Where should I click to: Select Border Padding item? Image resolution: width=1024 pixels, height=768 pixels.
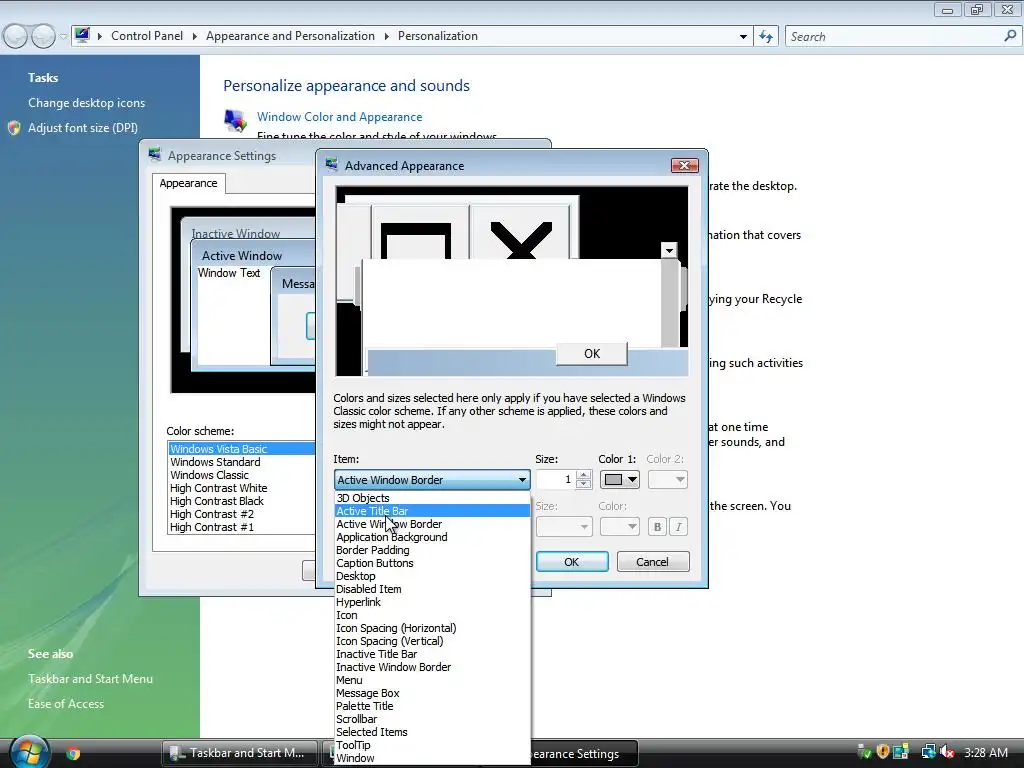(x=432, y=550)
